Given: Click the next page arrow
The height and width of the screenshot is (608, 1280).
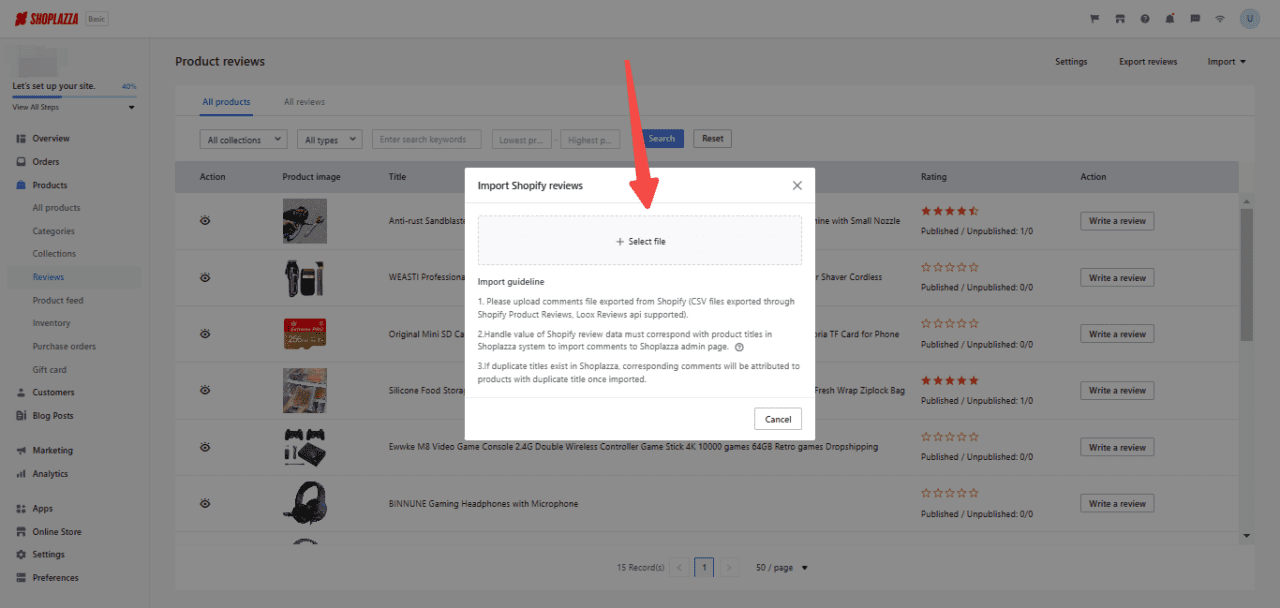Looking at the screenshot, I should (x=730, y=568).
